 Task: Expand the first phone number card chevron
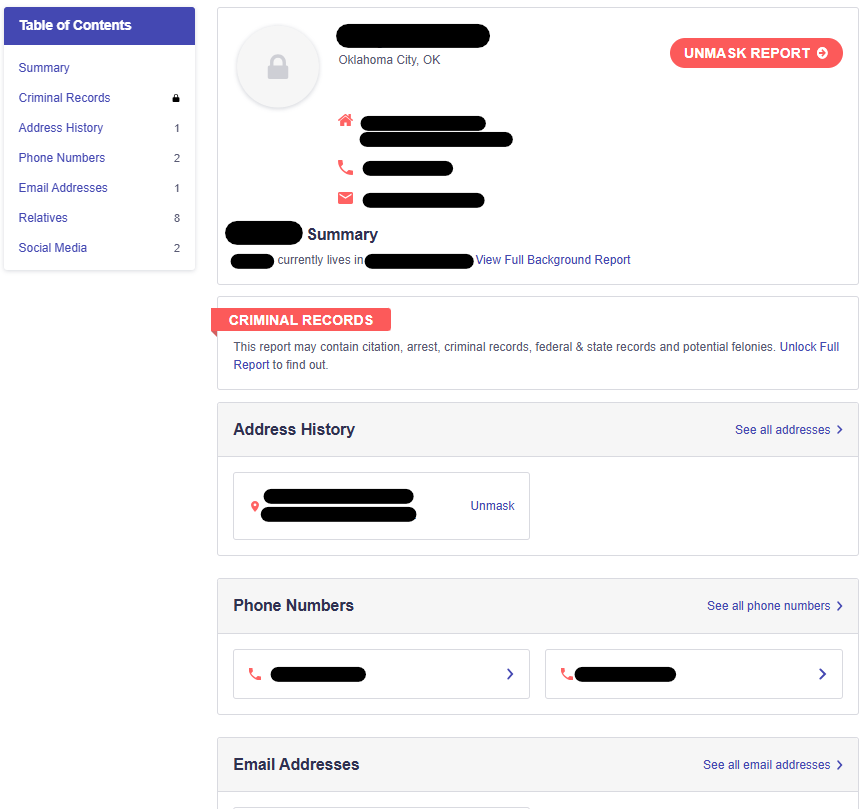[x=510, y=674]
